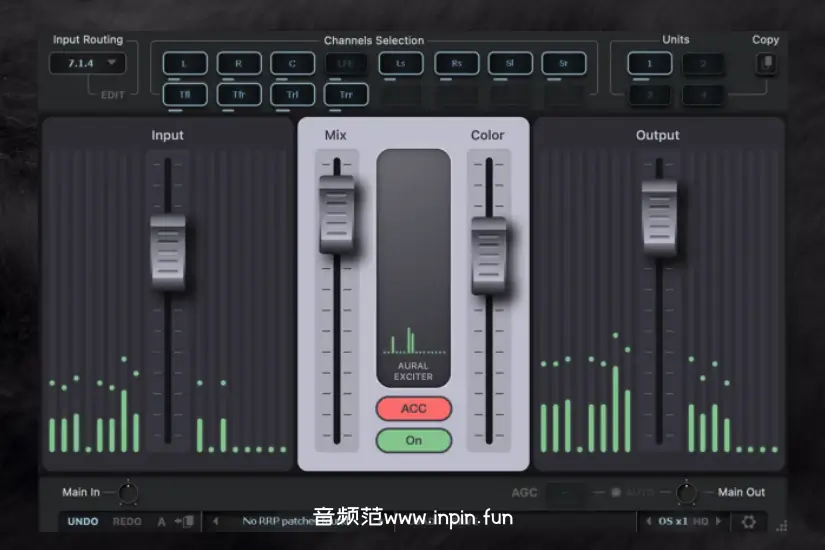Click the Main In knob

(128, 493)
